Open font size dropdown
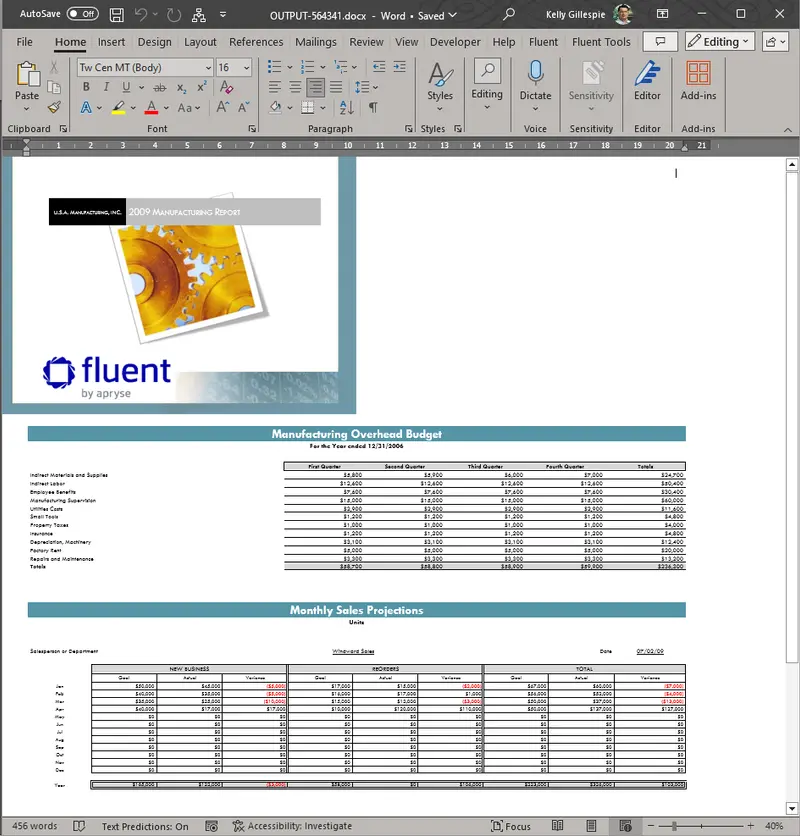800x836 pixels. 246,68
